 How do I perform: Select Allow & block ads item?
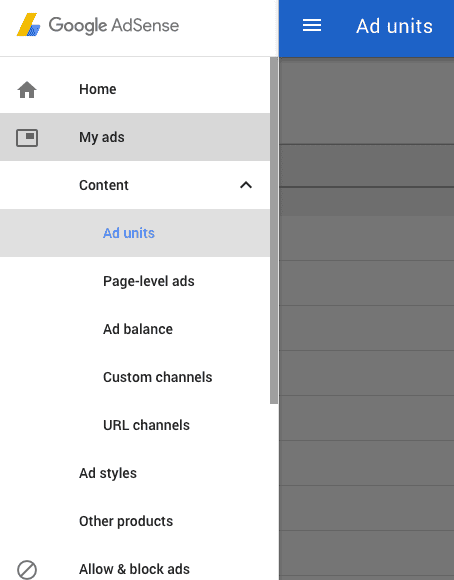pyautogui.click(x=135, y=569)
